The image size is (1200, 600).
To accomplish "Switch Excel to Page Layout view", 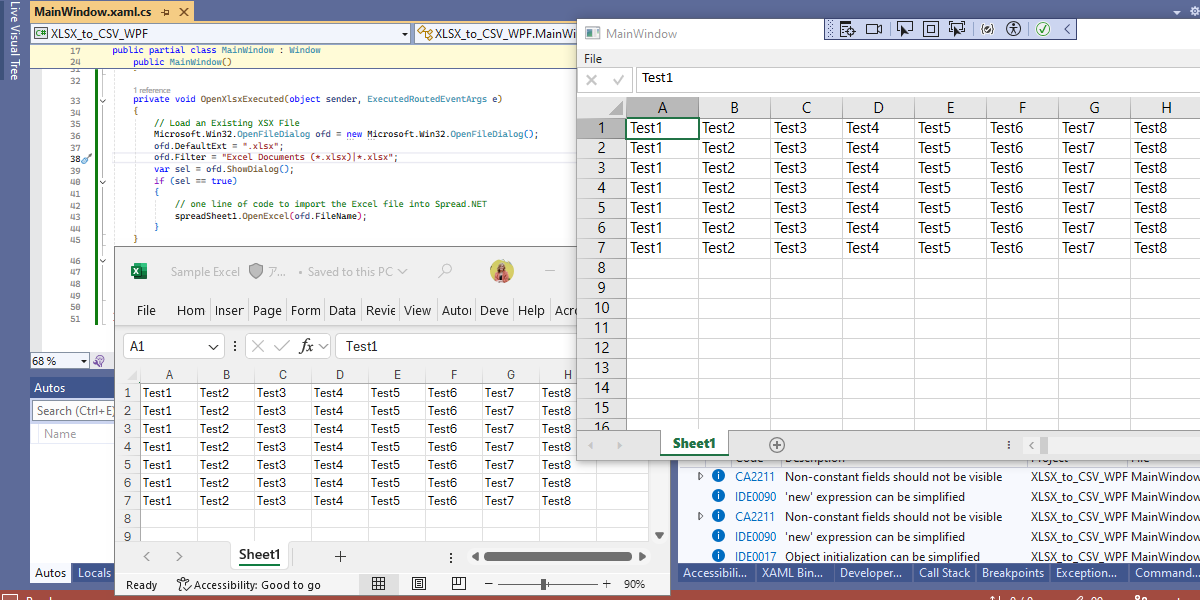I will [418, 584].
